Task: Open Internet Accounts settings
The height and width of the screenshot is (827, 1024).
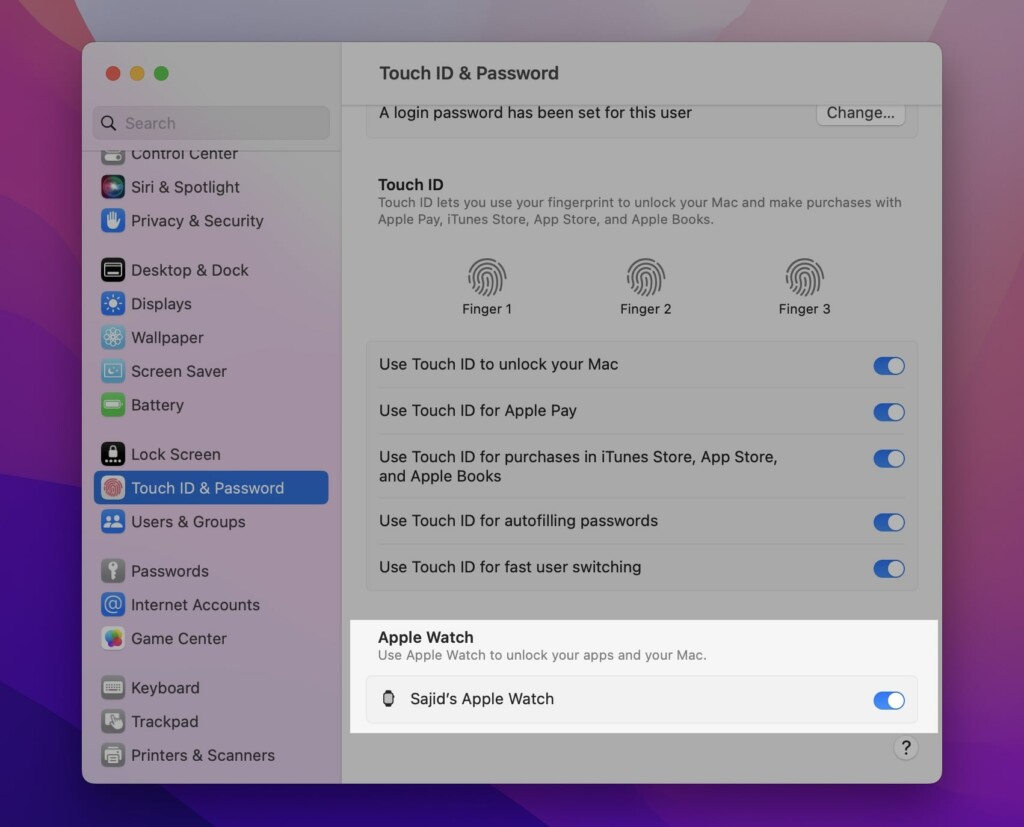Action: pyautogui.click(x=195, y=605)
